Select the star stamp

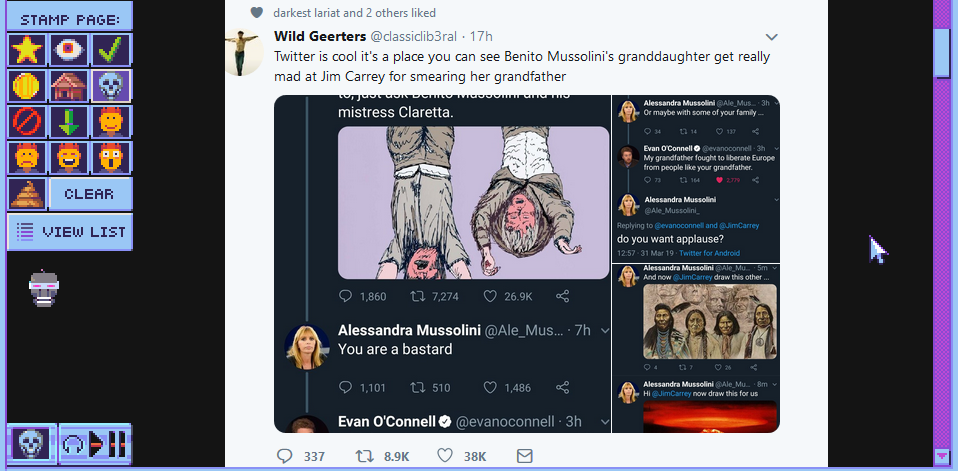tap(26, 50)
